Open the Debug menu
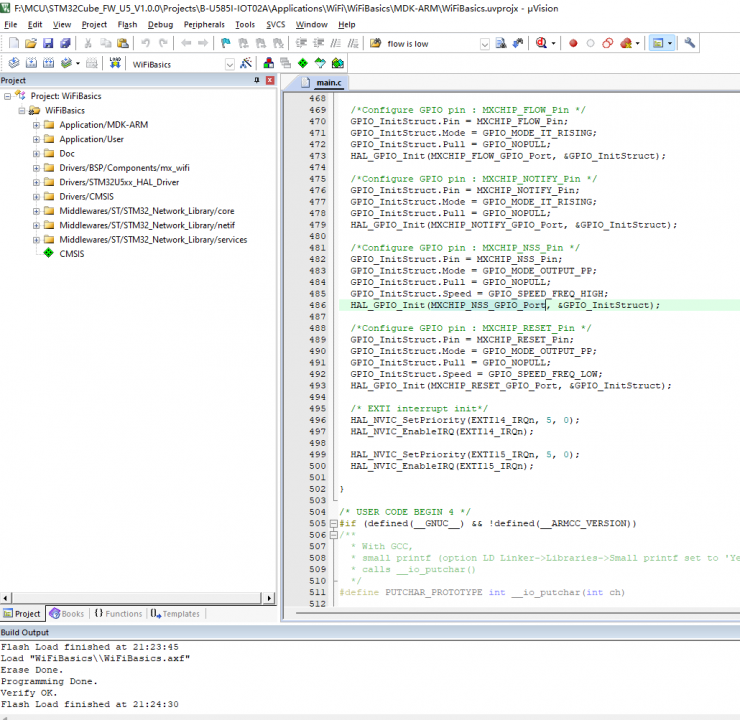Image resolution: width=740 pixels, height=720 pixels. (160, 25)
